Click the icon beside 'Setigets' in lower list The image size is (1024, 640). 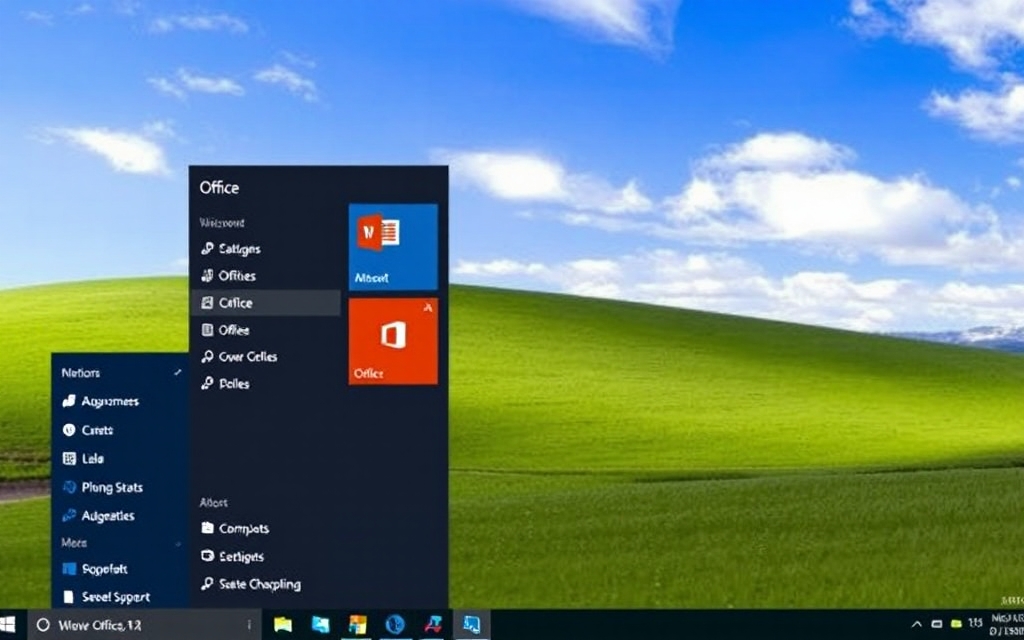pyautogui.click(x=207, y=556)
